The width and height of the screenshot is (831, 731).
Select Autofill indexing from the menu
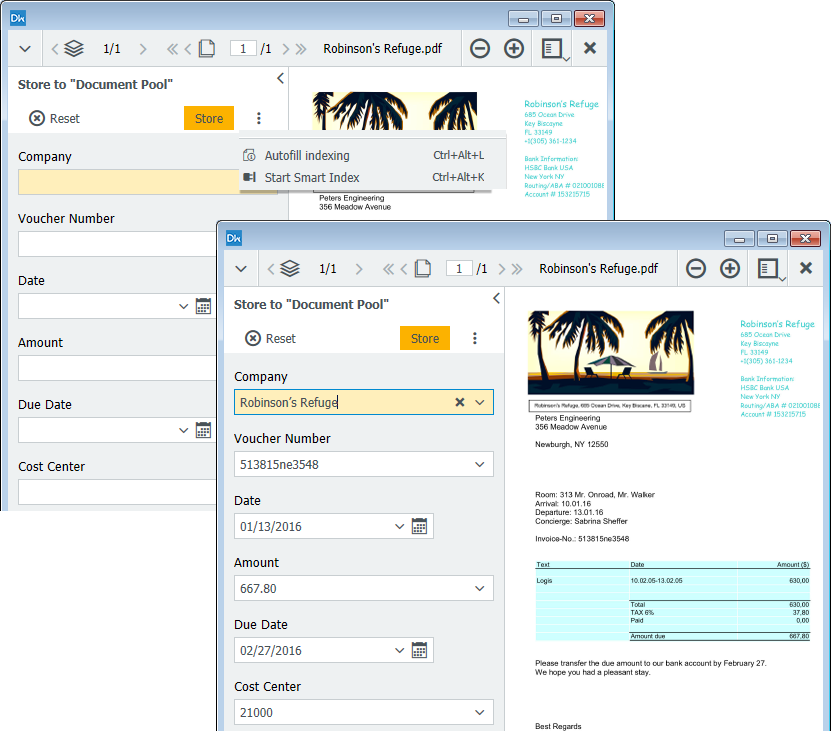tap(307, 155)
